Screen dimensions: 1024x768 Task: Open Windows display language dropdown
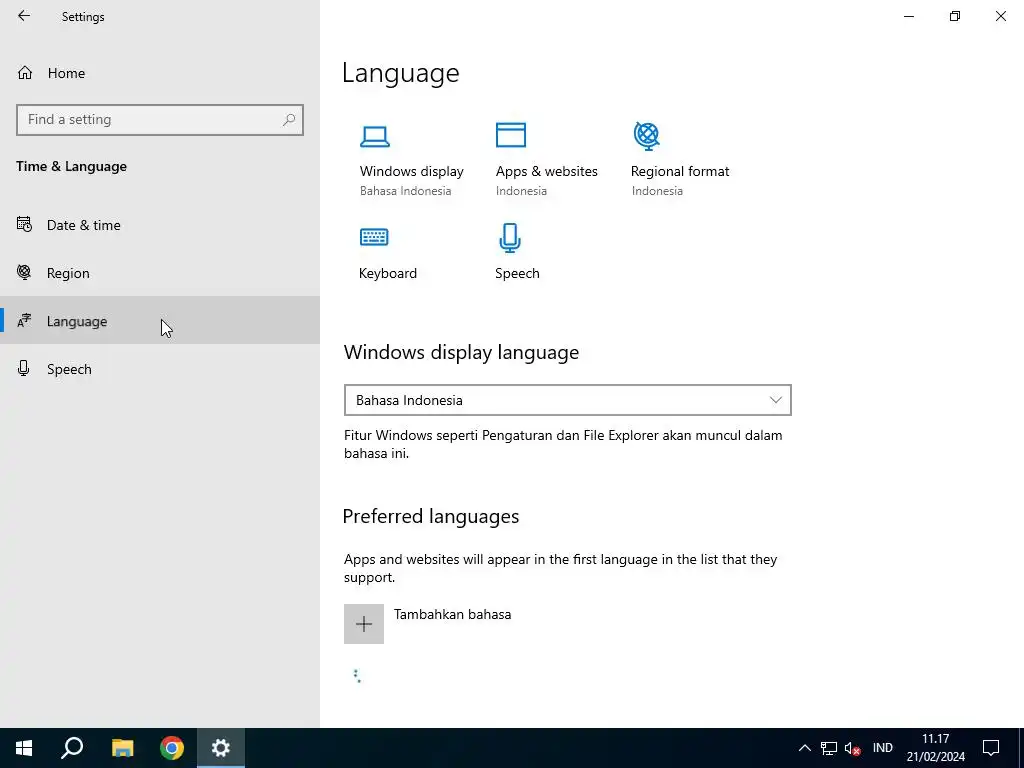click(568, 400)
